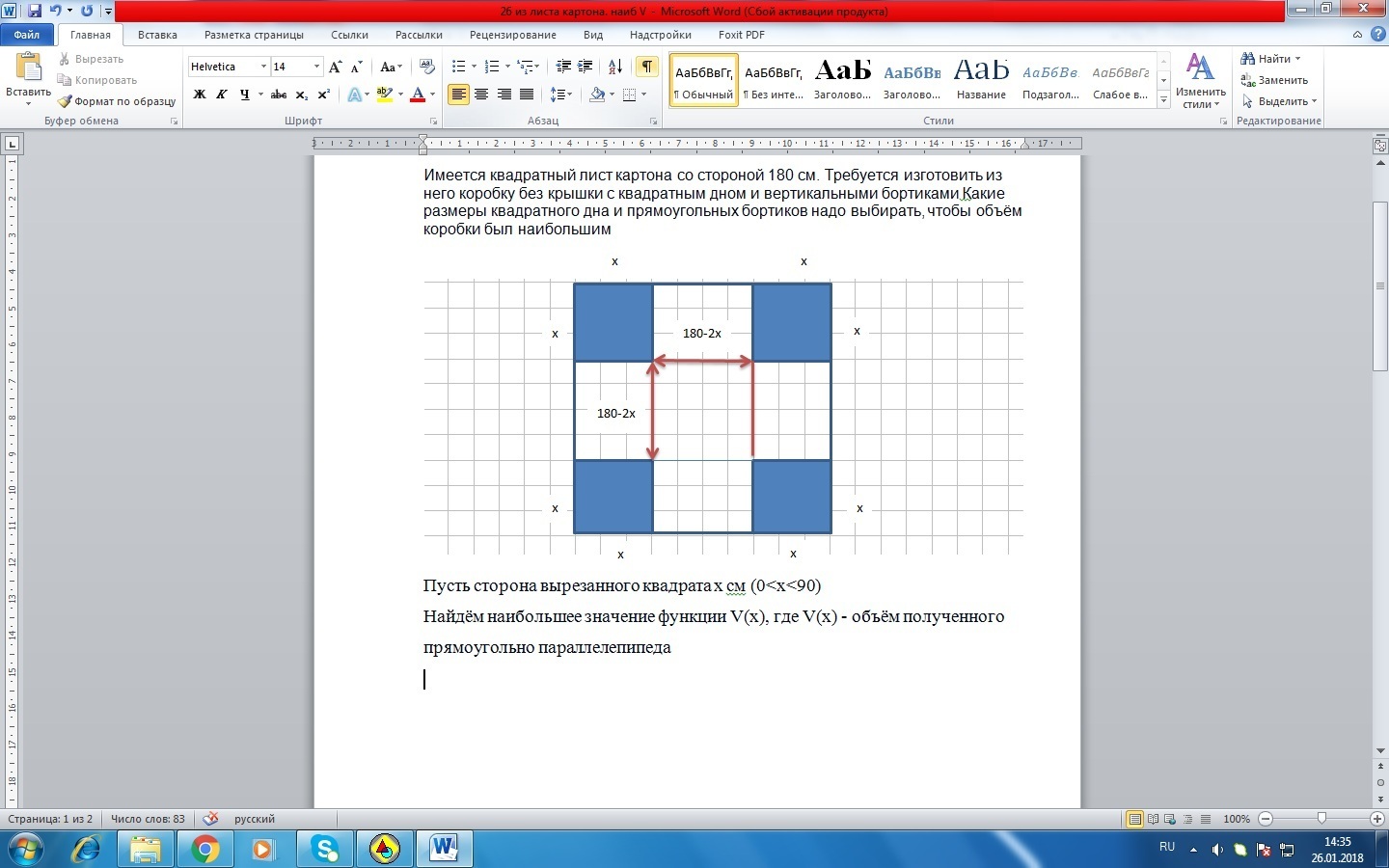This screenshot has height=868, width=1389.
Task: Switch to the Вставка tab
Action: click(x=157, y=35)
